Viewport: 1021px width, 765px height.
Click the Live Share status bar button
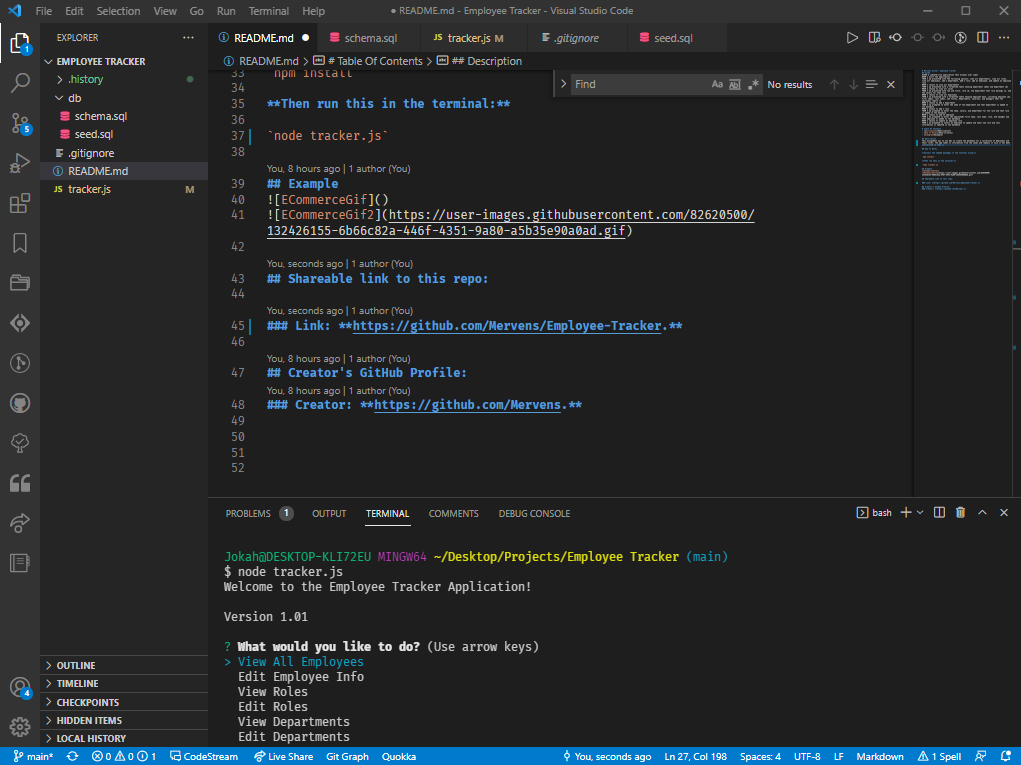tap(283, 757)
